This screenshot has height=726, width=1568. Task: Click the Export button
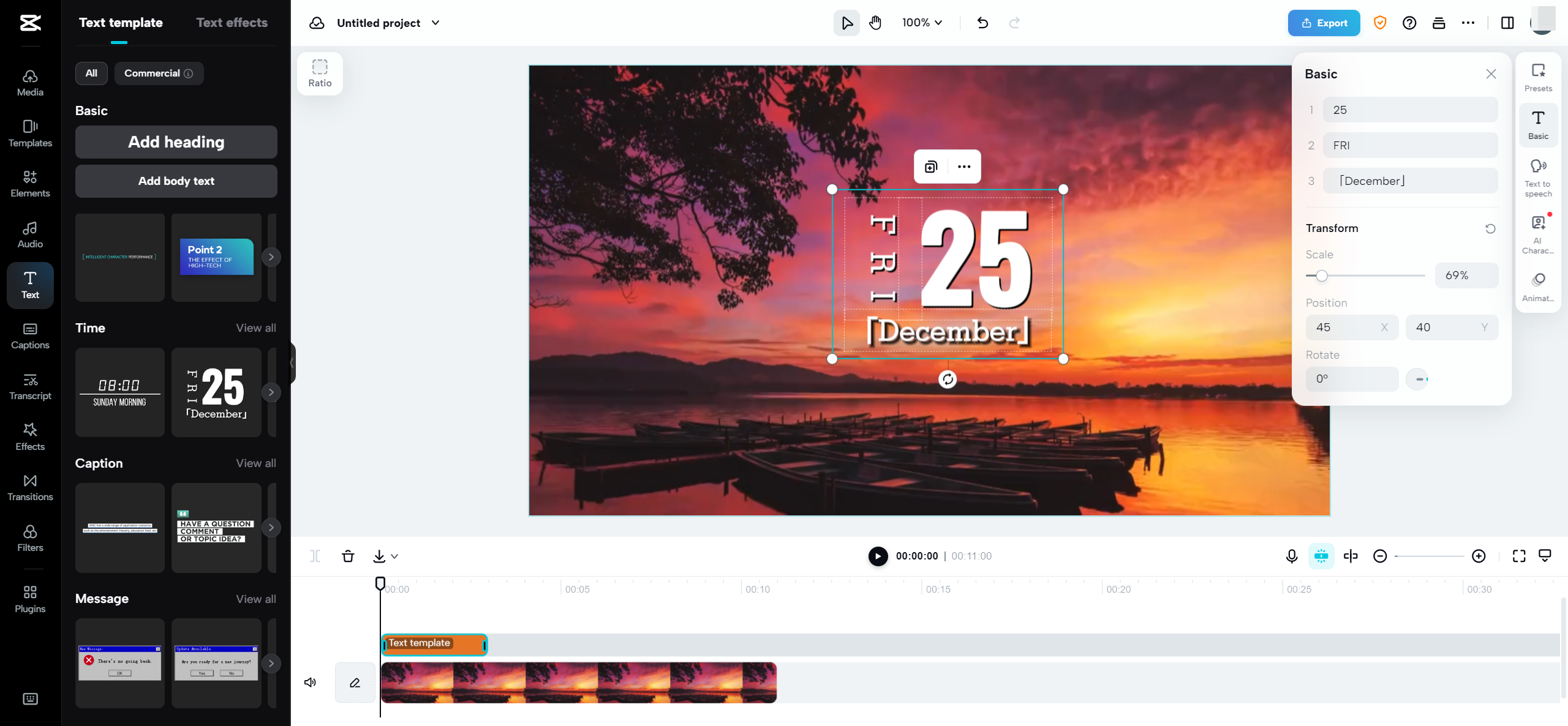pos(1324,23)
